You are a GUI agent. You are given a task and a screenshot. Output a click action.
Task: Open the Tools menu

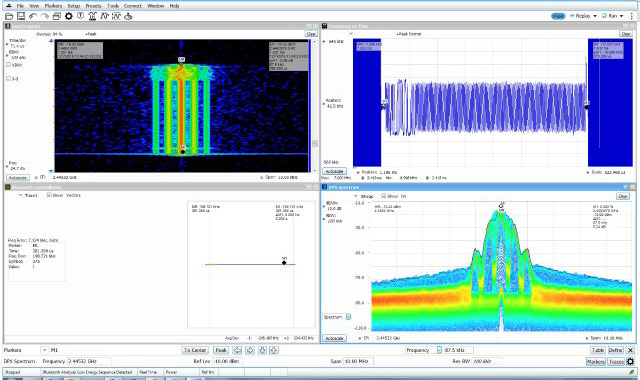[x=113, y=6]
